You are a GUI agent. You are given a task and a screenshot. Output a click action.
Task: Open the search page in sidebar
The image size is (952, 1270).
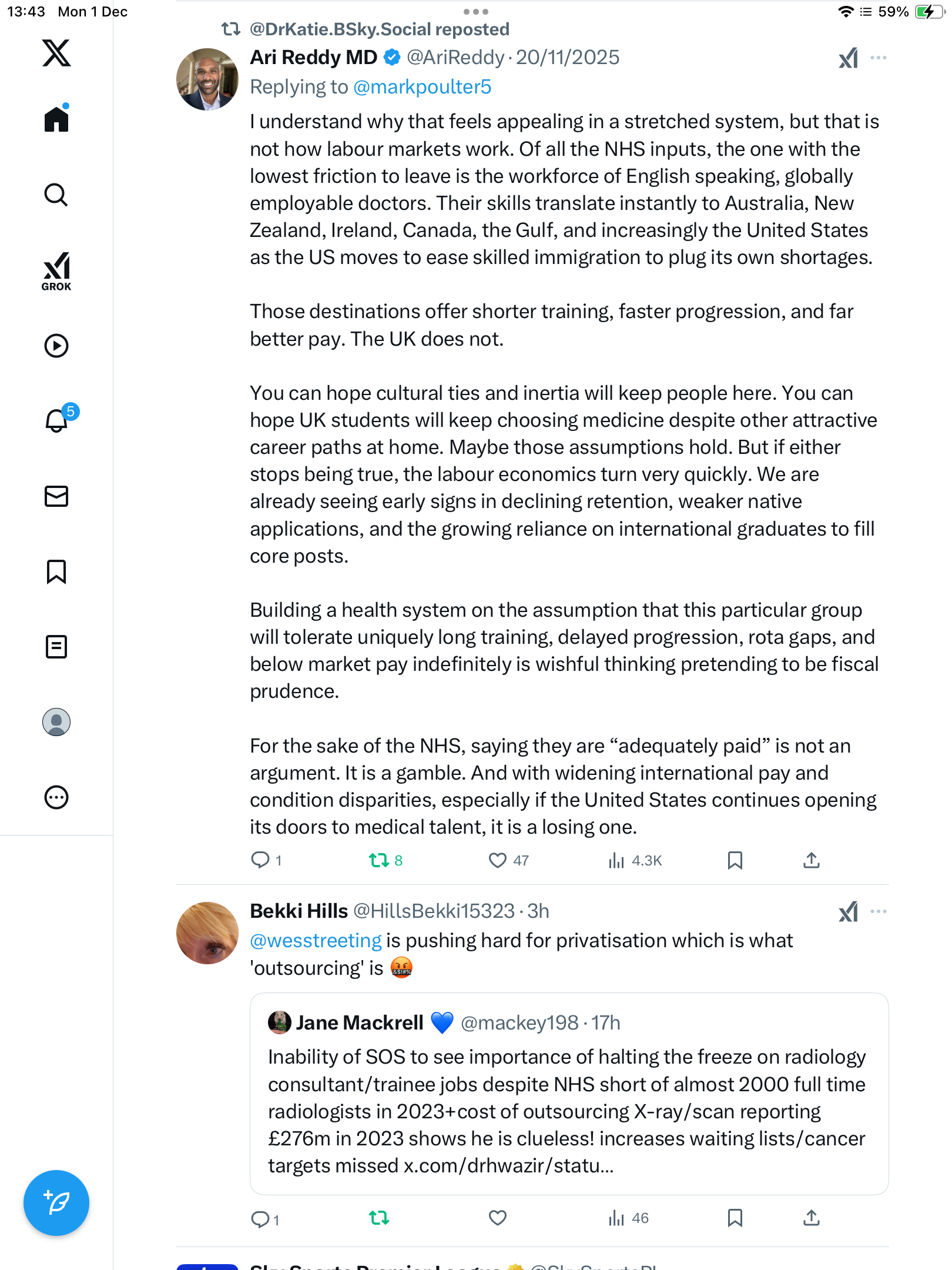coord(56,195)
